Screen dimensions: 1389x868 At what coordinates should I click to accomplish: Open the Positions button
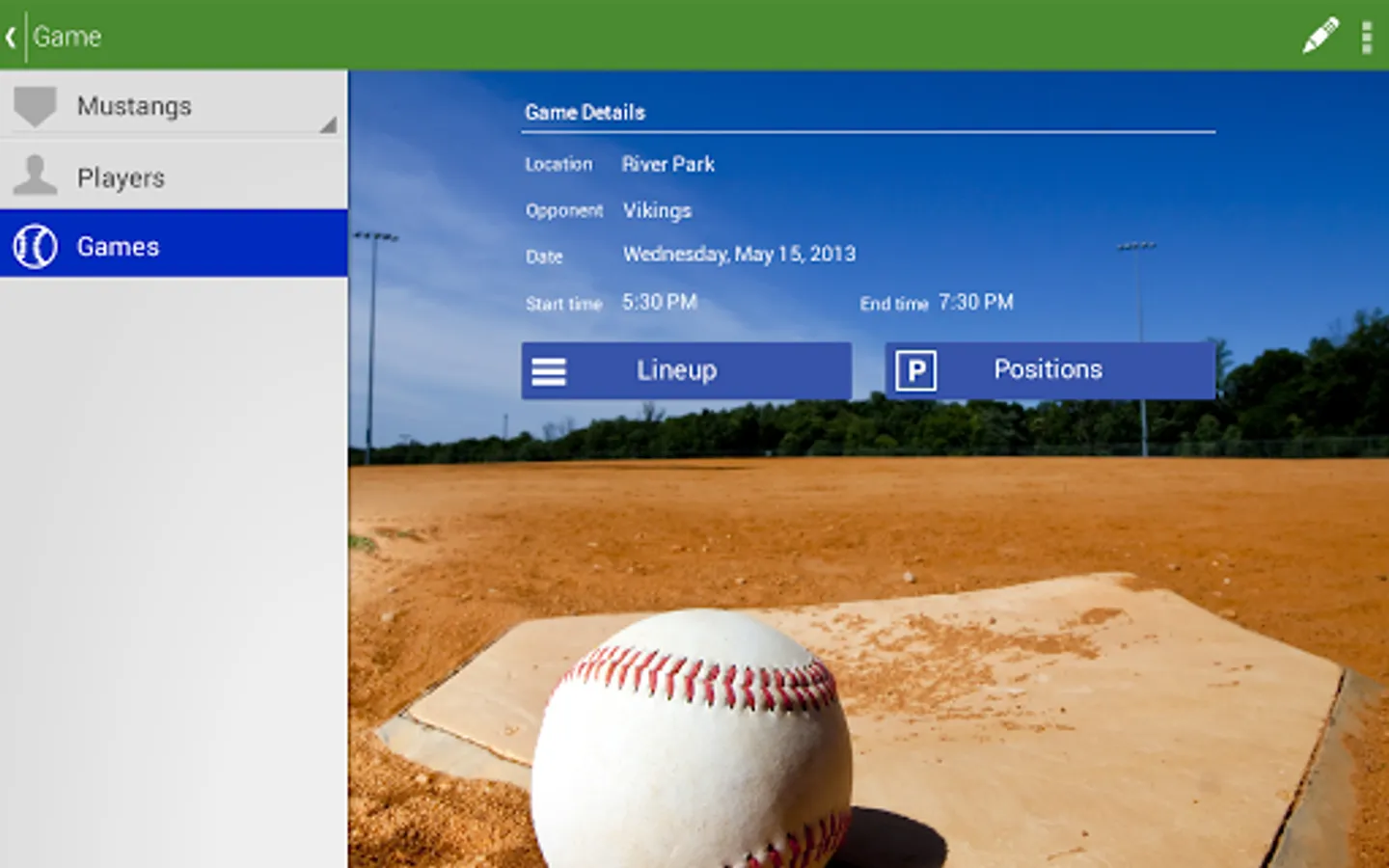pyautogui.click(x=1049, y=370)
